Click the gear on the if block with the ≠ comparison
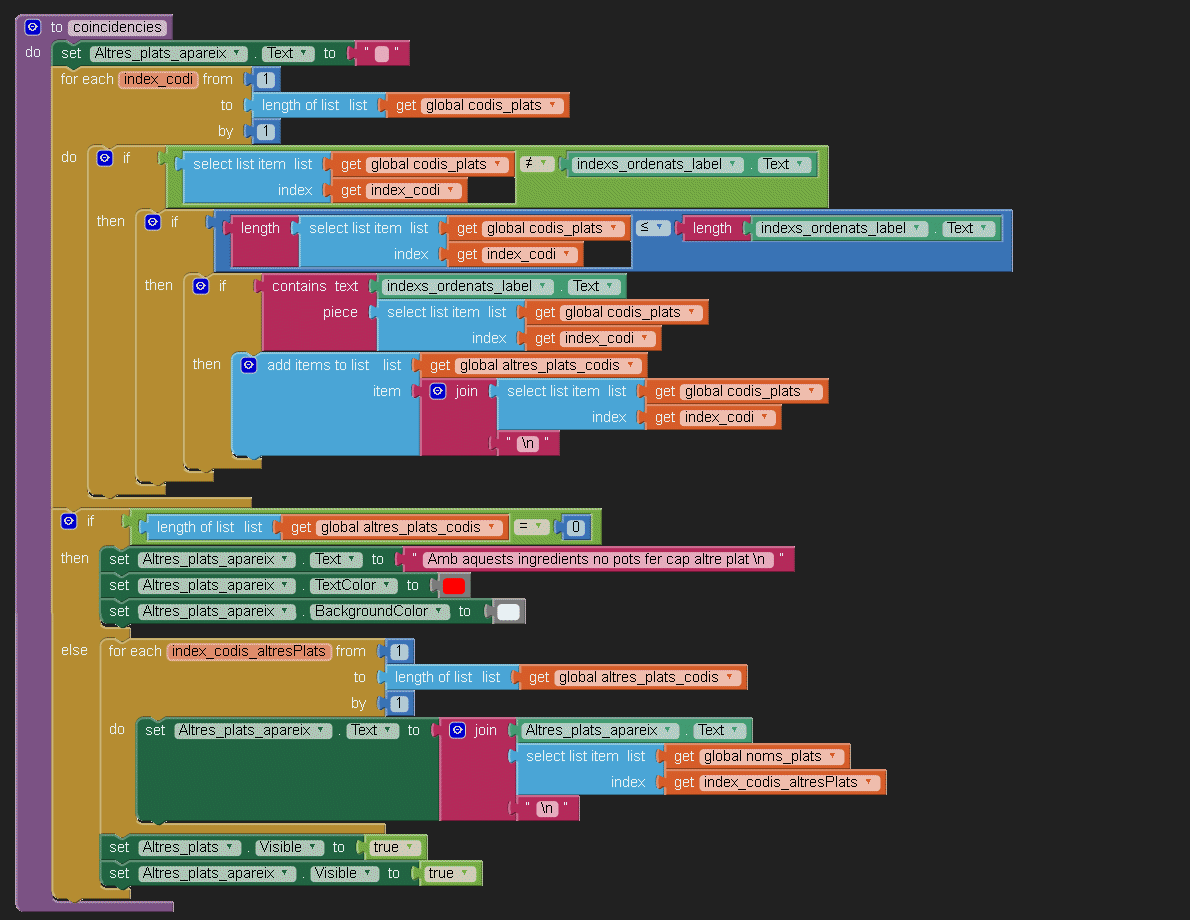Image resolution: width=1190 pixels, height=920 pixels. [104, 158]
